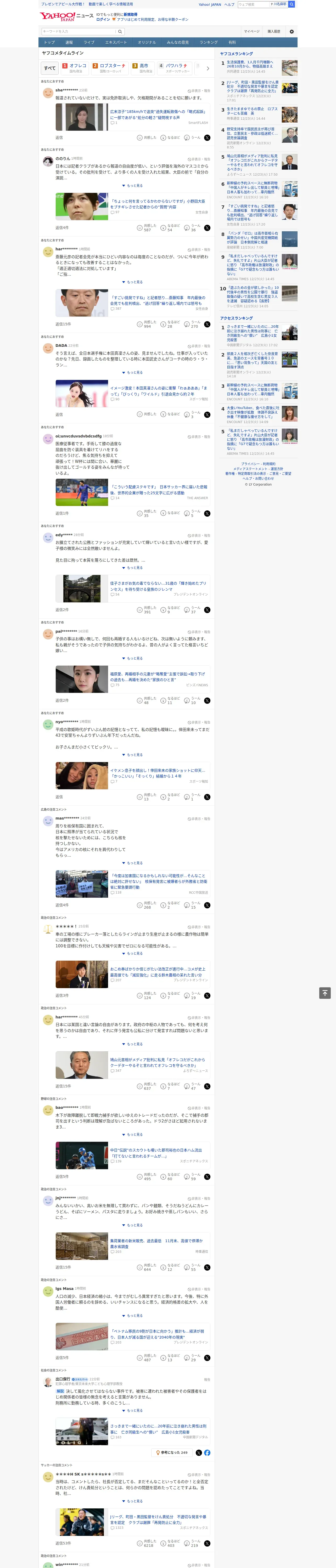Click 共感した icon with 268 count
This screenshot has height=1568, width=336.
click(x=140, y=905)
